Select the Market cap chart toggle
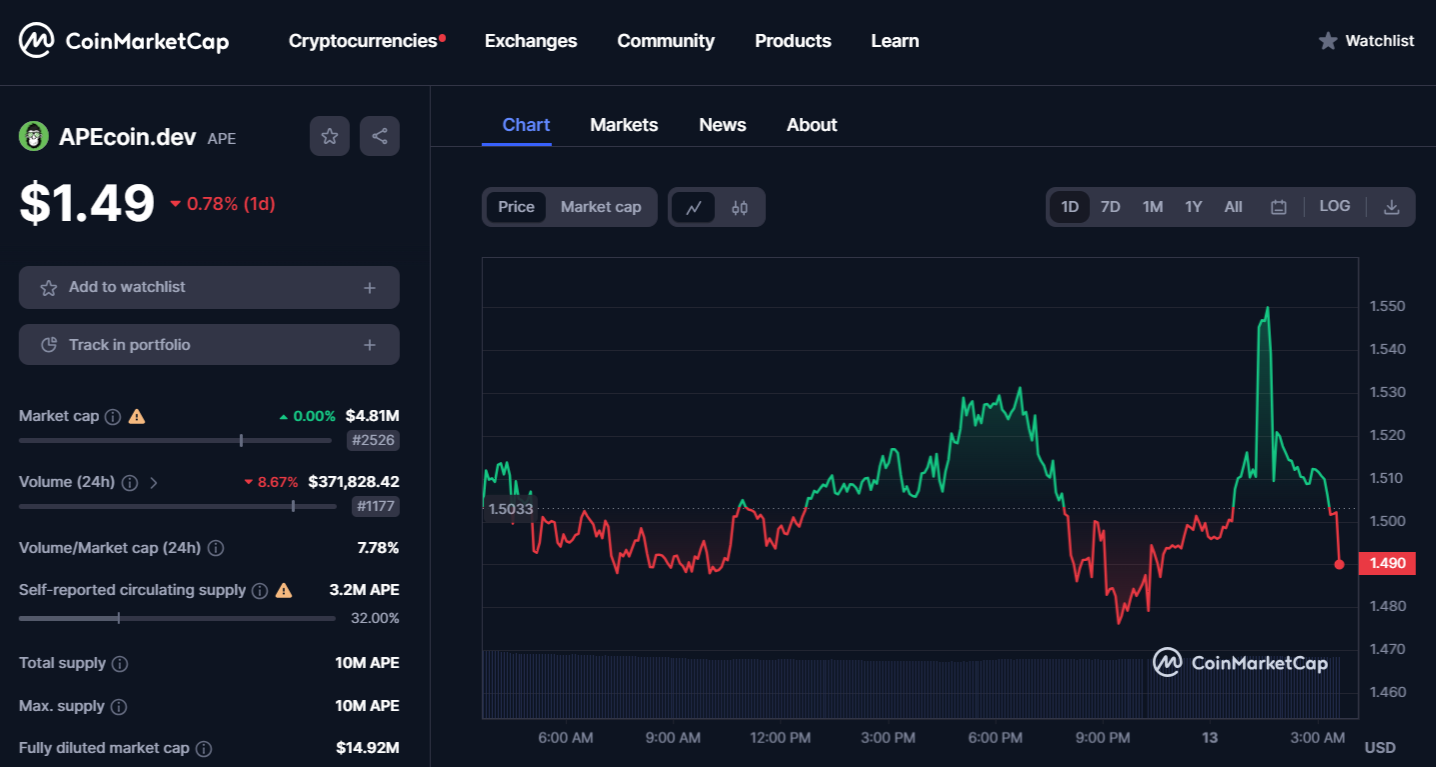 [601, 207]
